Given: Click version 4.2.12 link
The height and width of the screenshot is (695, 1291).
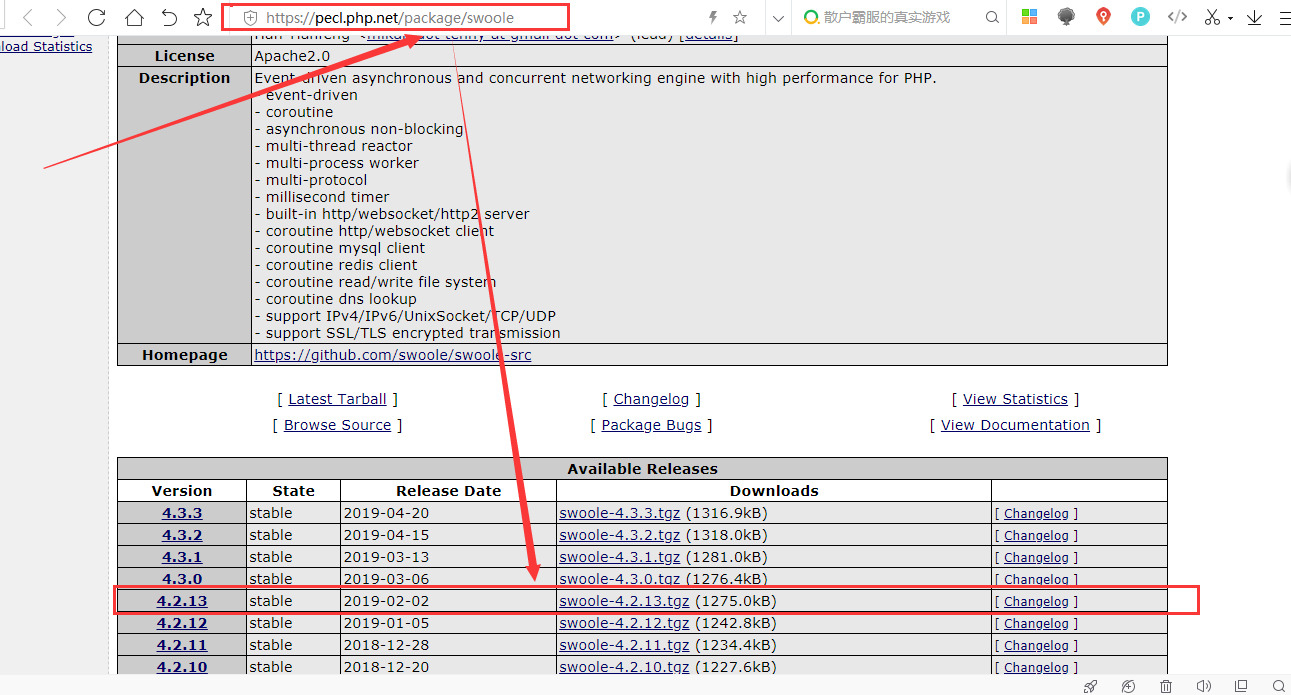Looking at the screenshot, I should pos(182,623).
